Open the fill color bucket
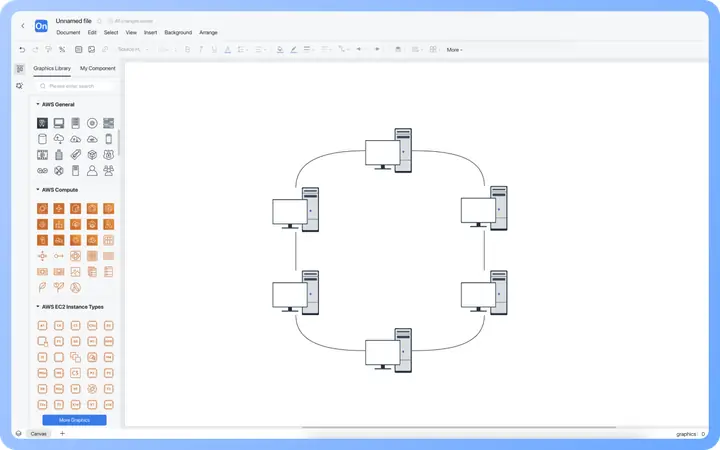Viewport: 720px width, 450px height. point(280,50)
